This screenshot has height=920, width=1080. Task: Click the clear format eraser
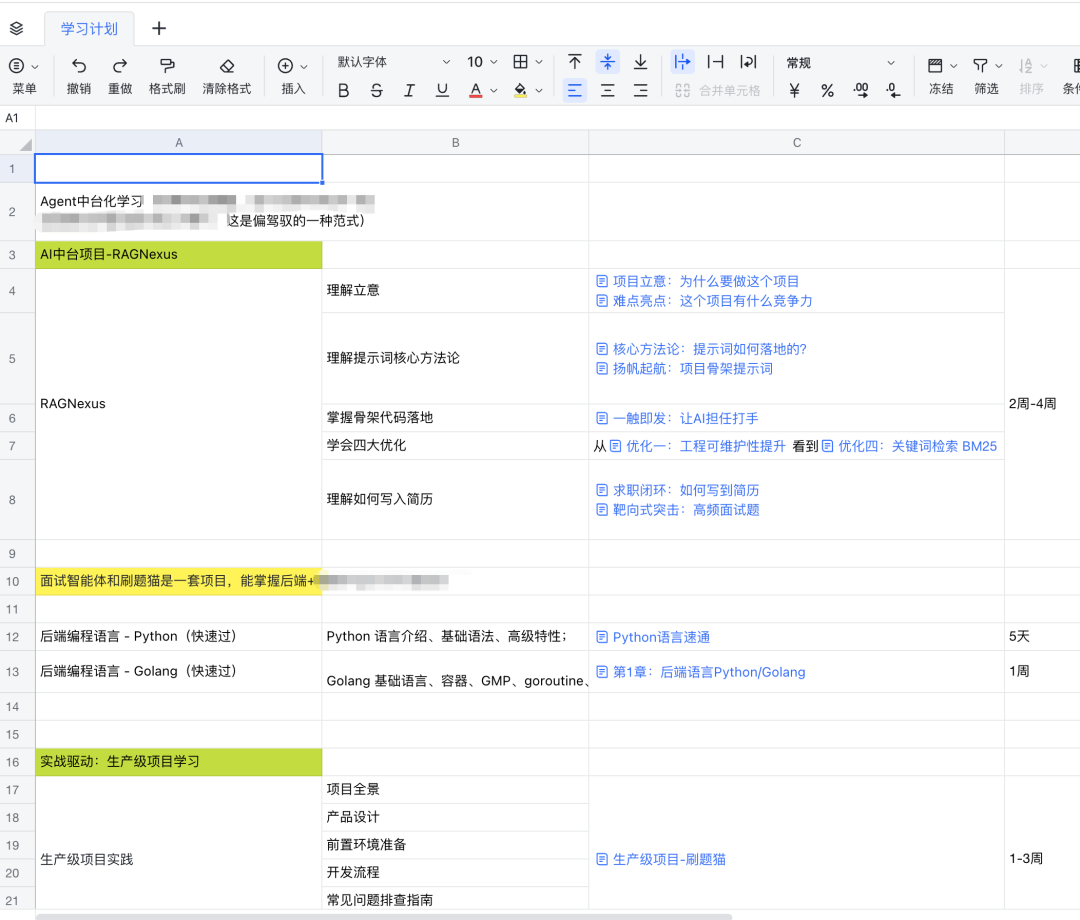point(227,65)
